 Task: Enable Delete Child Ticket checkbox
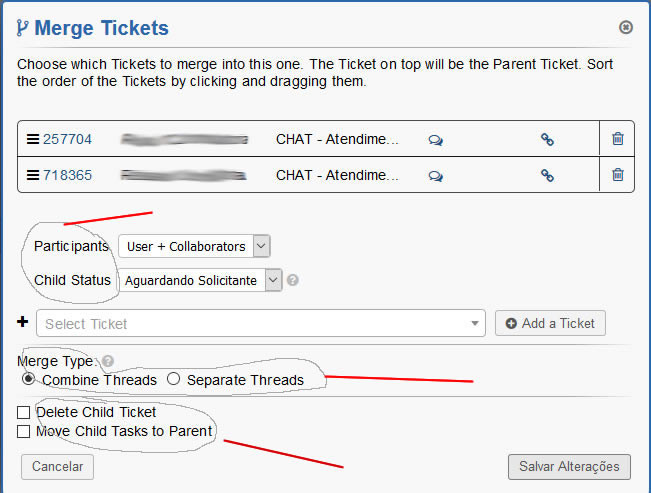(x=24, y=412)
